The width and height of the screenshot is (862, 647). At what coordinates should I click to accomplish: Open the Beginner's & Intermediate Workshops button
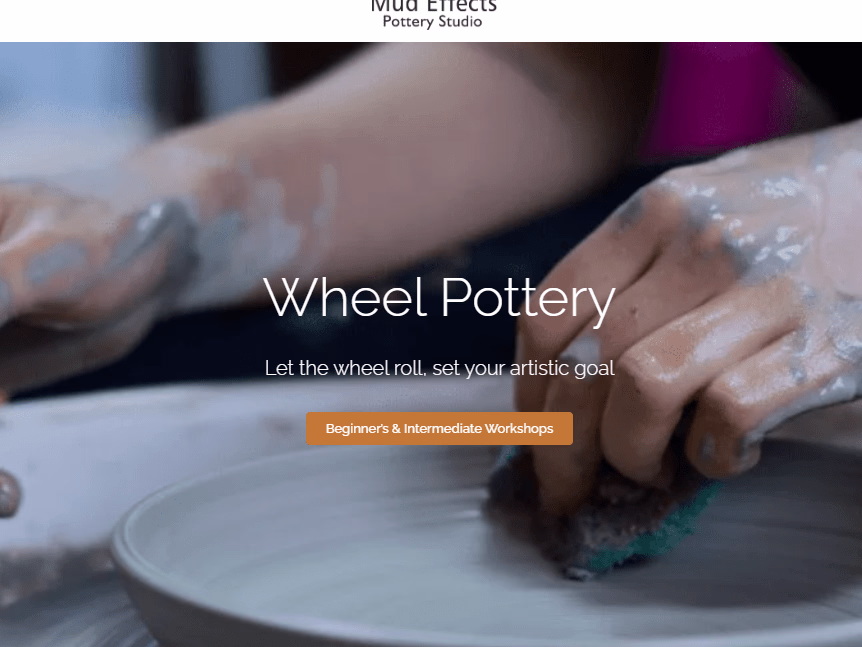point(439,428)
